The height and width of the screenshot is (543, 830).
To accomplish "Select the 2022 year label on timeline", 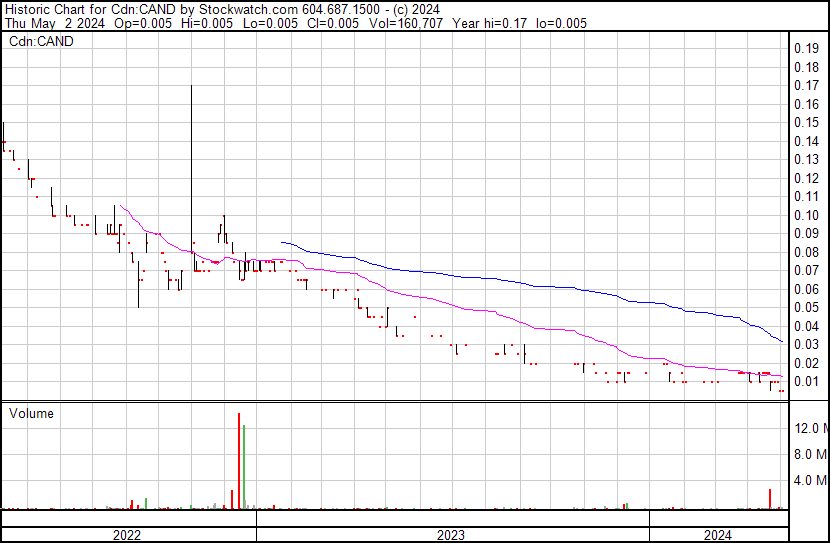I will click(126, 535).
